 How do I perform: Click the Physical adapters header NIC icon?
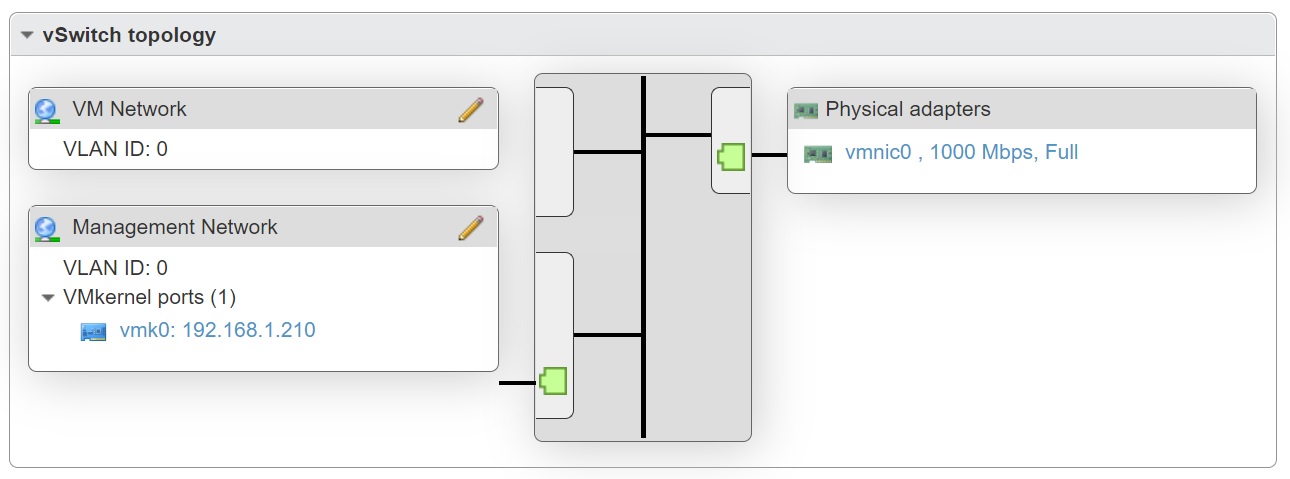(x=805, y=110)
